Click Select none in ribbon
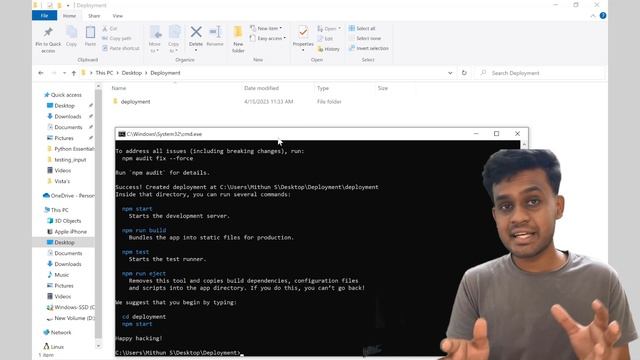 [365, 38]
